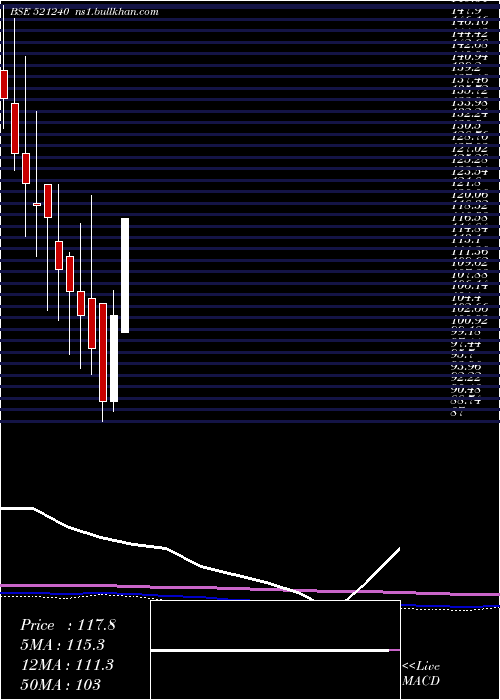Click the 100.92 price axis label
Viewport: 500px width, 700px height.
(x=470, y=321)
